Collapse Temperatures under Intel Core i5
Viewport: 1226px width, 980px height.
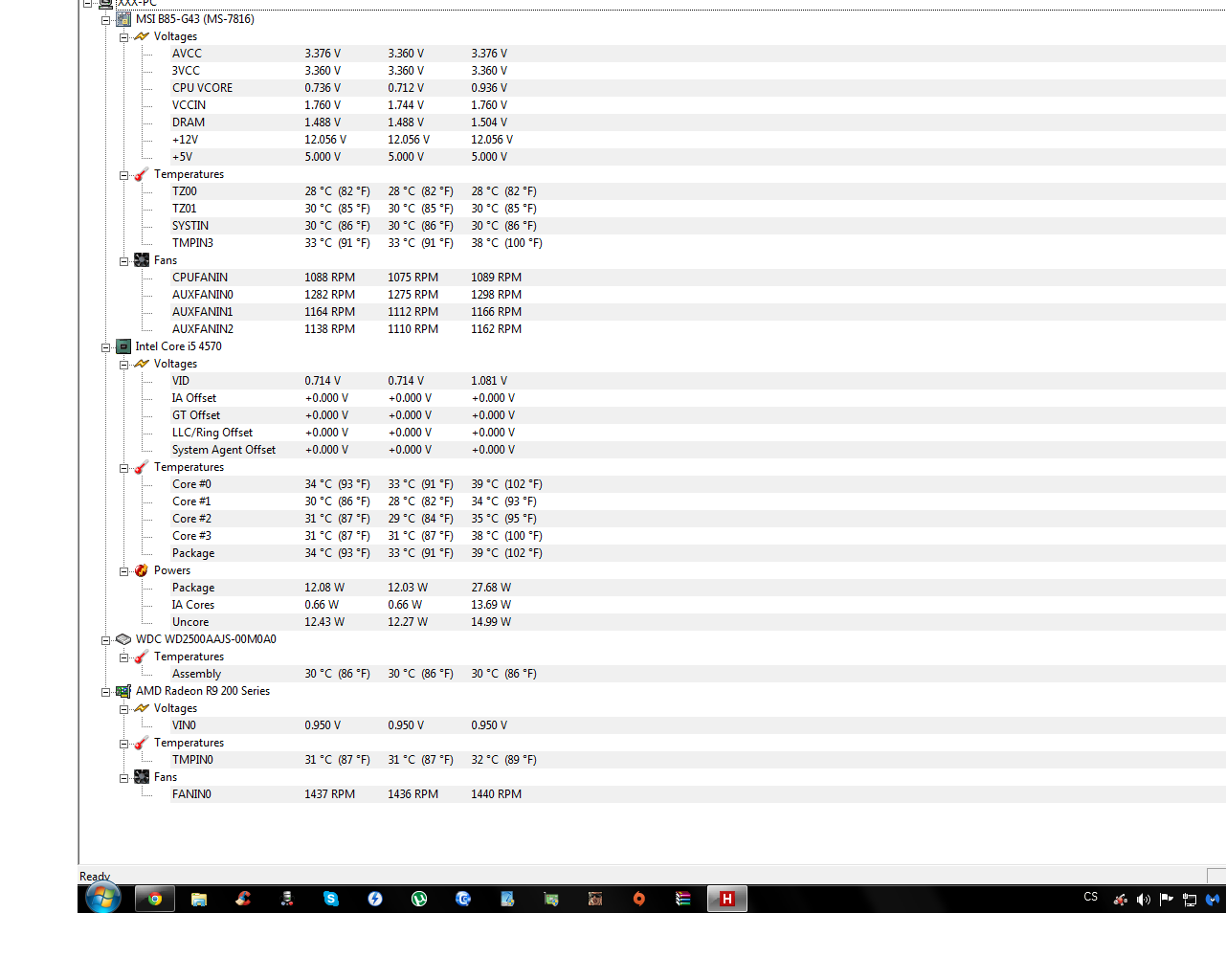[x=124, y=468]
